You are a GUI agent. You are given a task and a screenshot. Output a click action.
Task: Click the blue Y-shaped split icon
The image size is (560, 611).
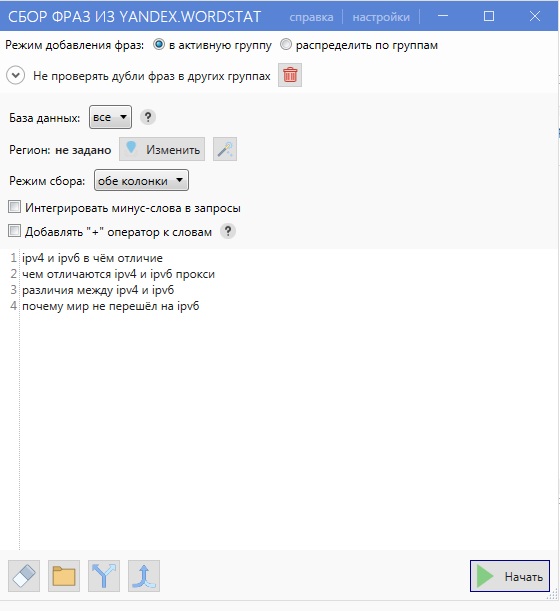point(104,576)
